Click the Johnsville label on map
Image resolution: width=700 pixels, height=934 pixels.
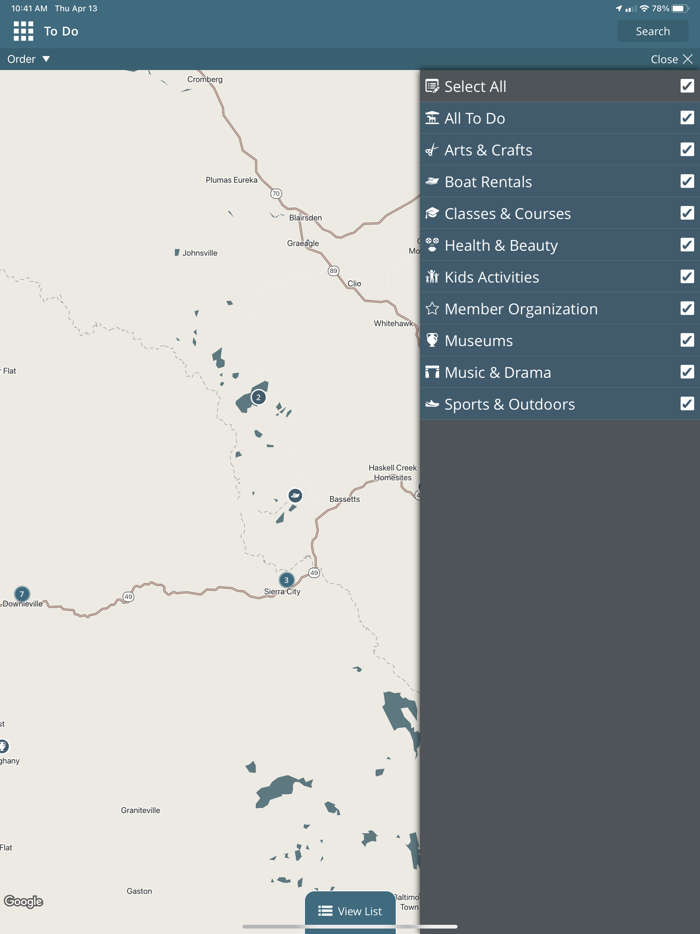tap(200, 253)
